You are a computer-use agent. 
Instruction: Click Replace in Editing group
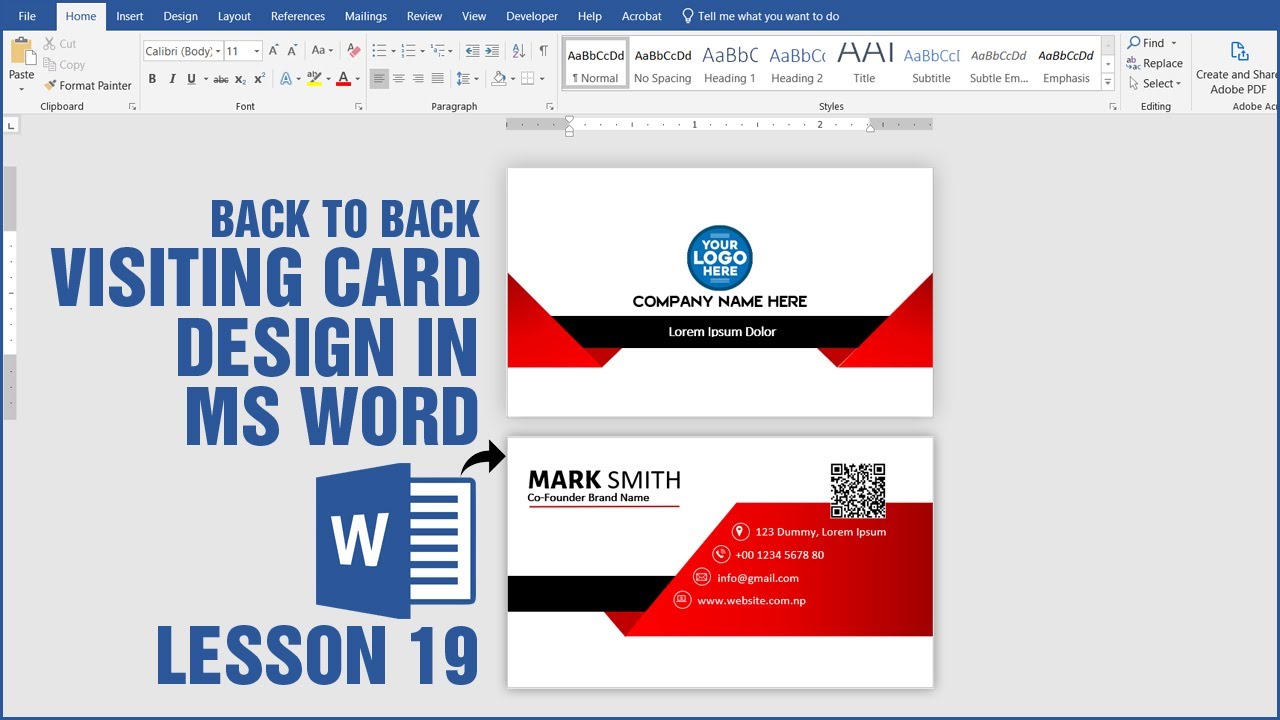pos(1155,63)
